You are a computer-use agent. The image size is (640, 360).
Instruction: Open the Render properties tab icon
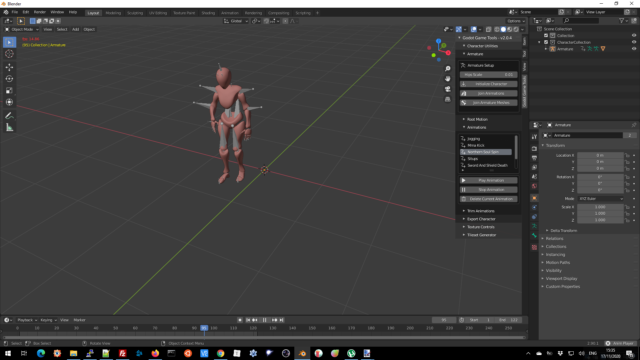pos(534,149)
